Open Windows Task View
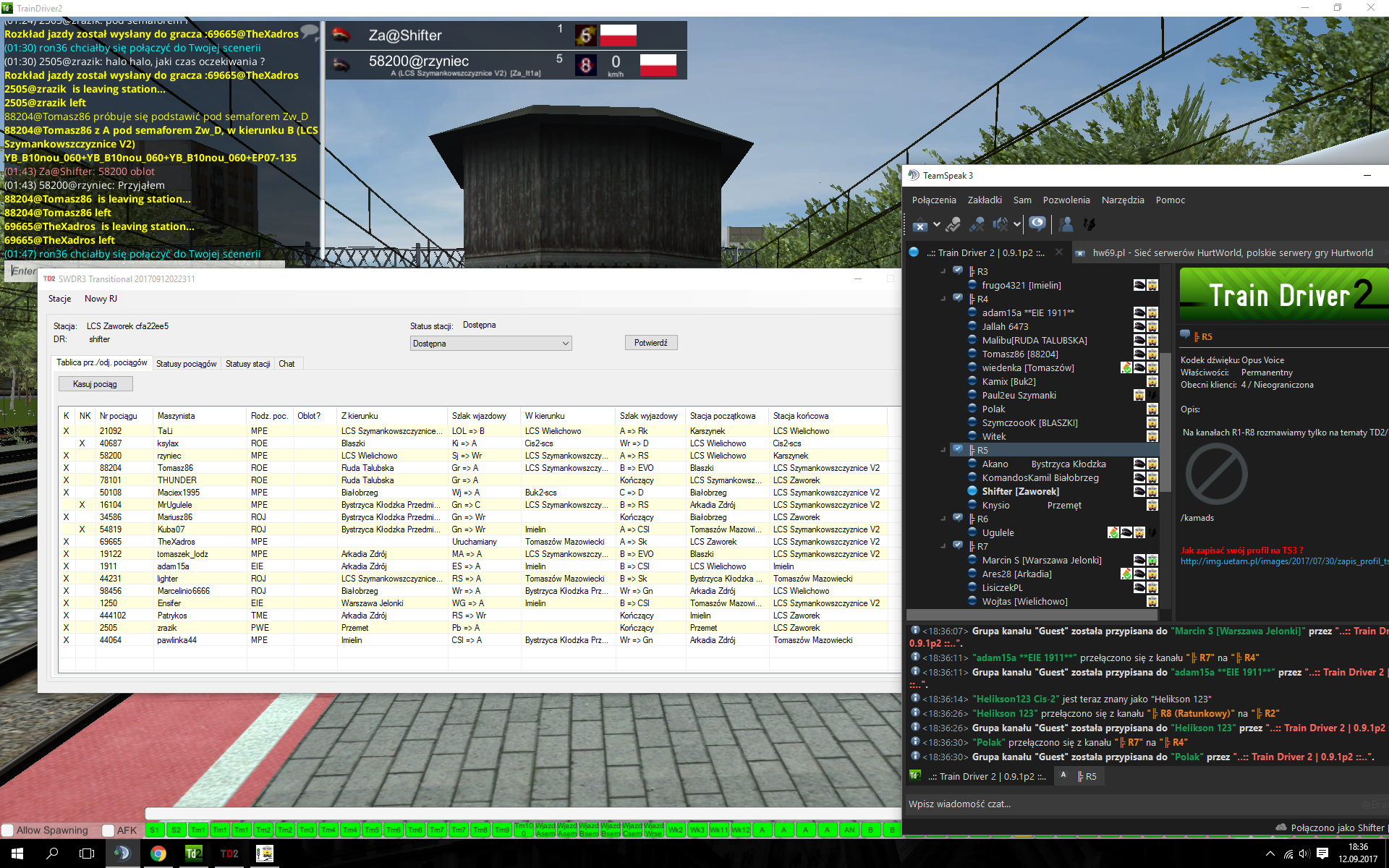The width and height of the screenshot is (1389, 868). pyautogui.click(x=87, y=853)
